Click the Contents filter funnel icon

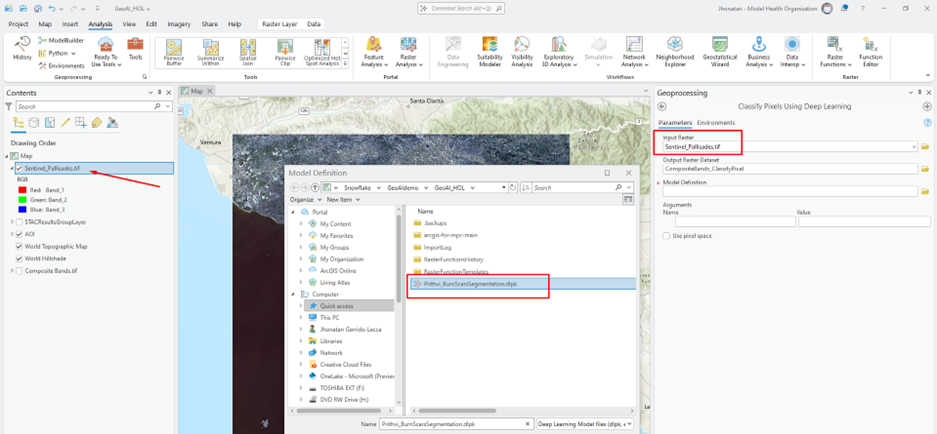8,106
